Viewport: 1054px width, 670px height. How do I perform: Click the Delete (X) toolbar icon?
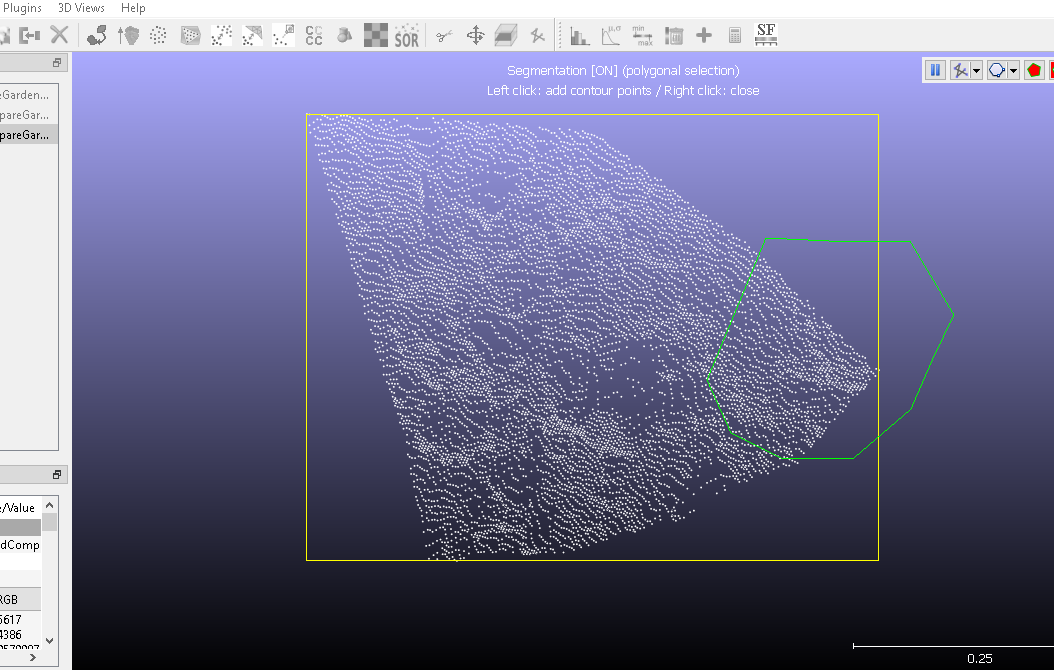[59, 35]
